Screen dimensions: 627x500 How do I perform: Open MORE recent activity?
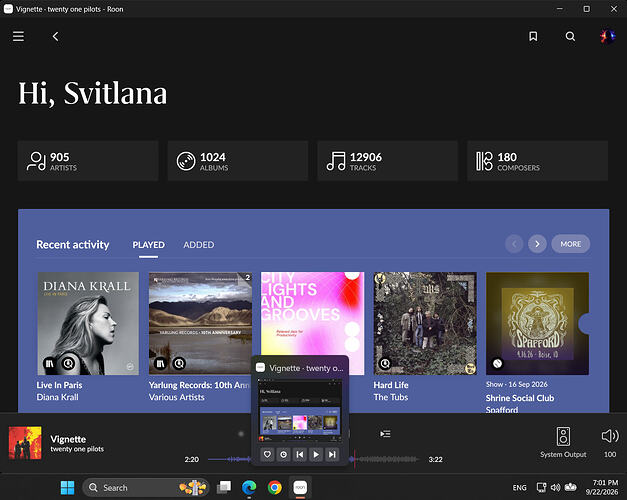click(x=571, y=244)
